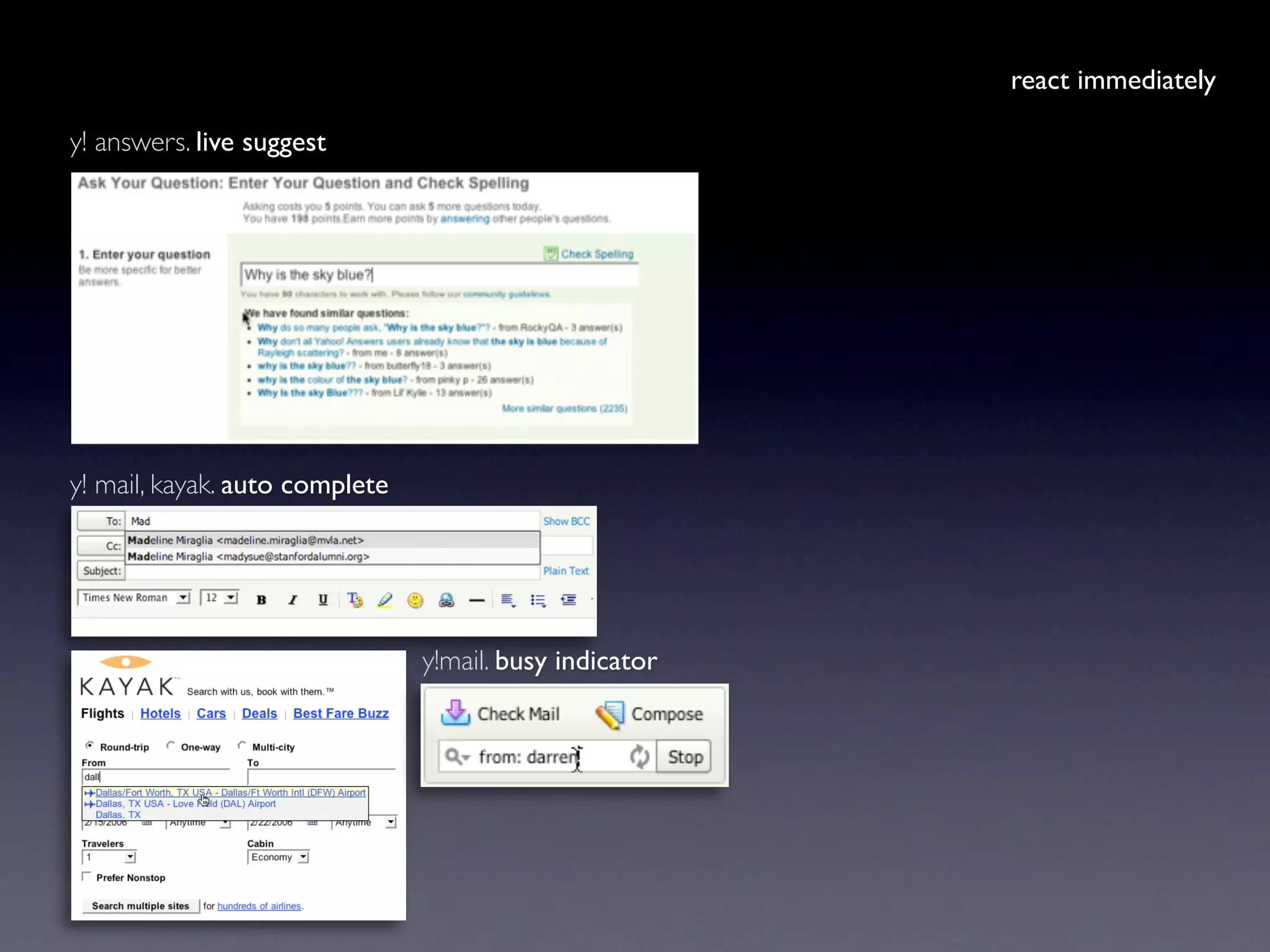Select the Multi-city radio button

tap(242, 746)
